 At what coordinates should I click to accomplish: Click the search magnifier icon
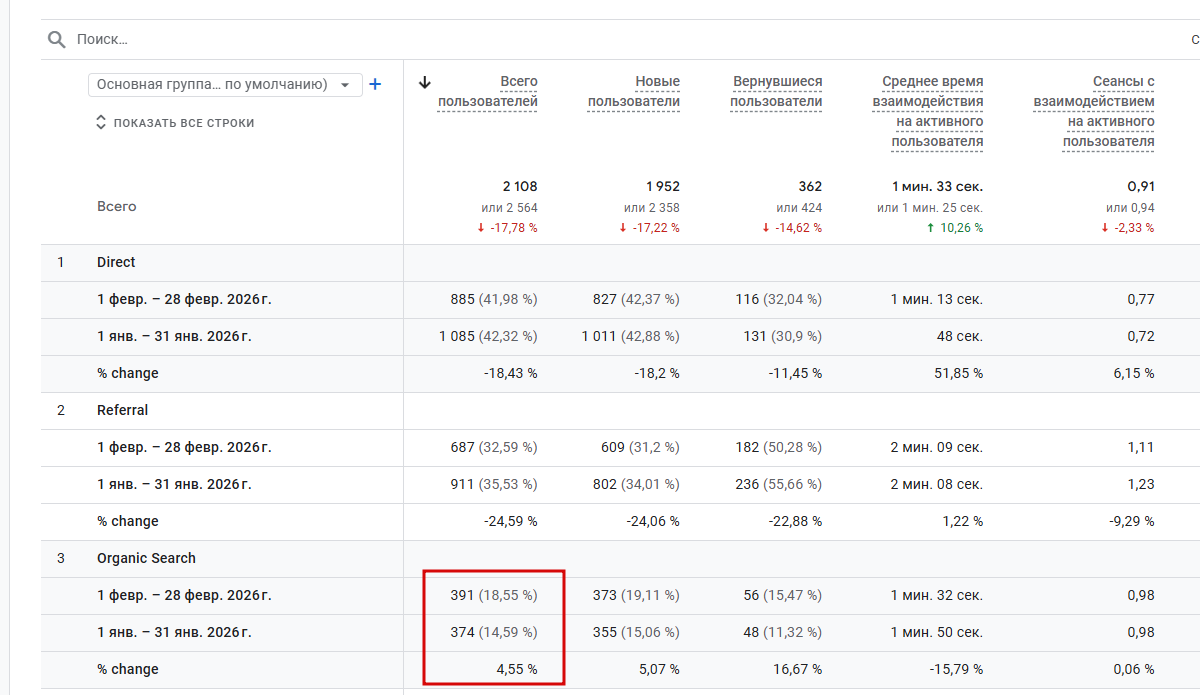(56, 40)
